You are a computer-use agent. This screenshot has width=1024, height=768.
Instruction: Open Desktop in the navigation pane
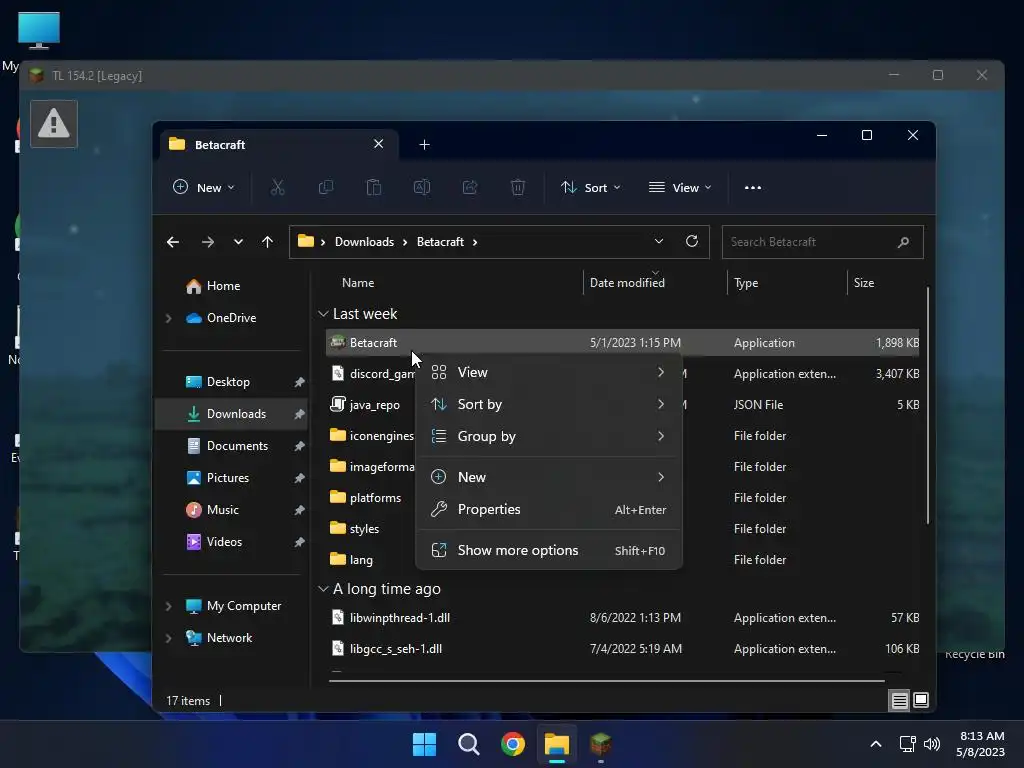coord(228,382)
